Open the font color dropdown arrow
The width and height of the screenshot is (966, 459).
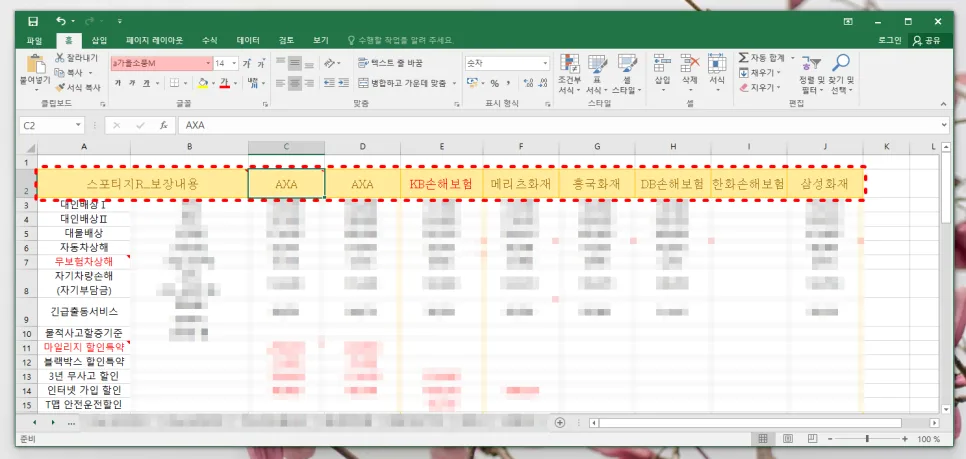234,83
